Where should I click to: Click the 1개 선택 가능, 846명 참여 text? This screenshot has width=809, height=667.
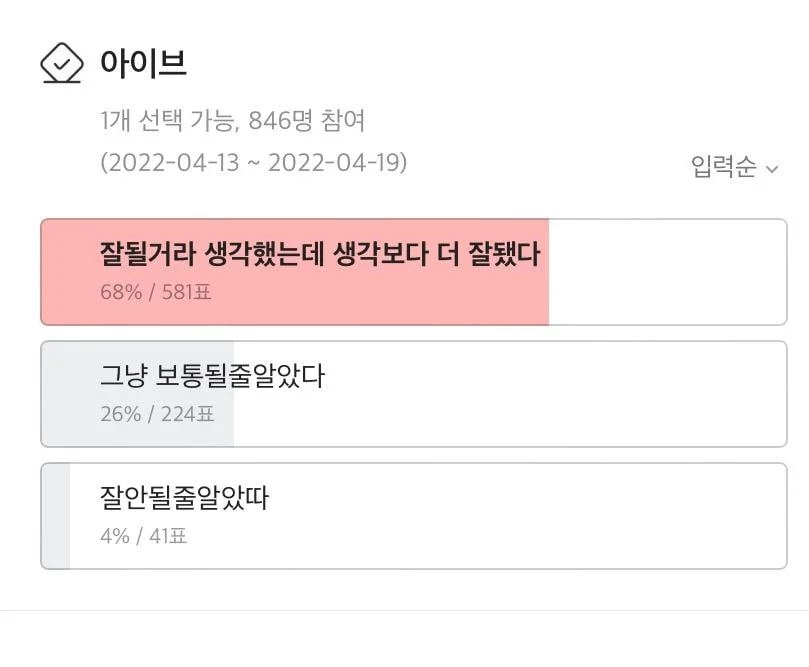click(x=233, y=120)
